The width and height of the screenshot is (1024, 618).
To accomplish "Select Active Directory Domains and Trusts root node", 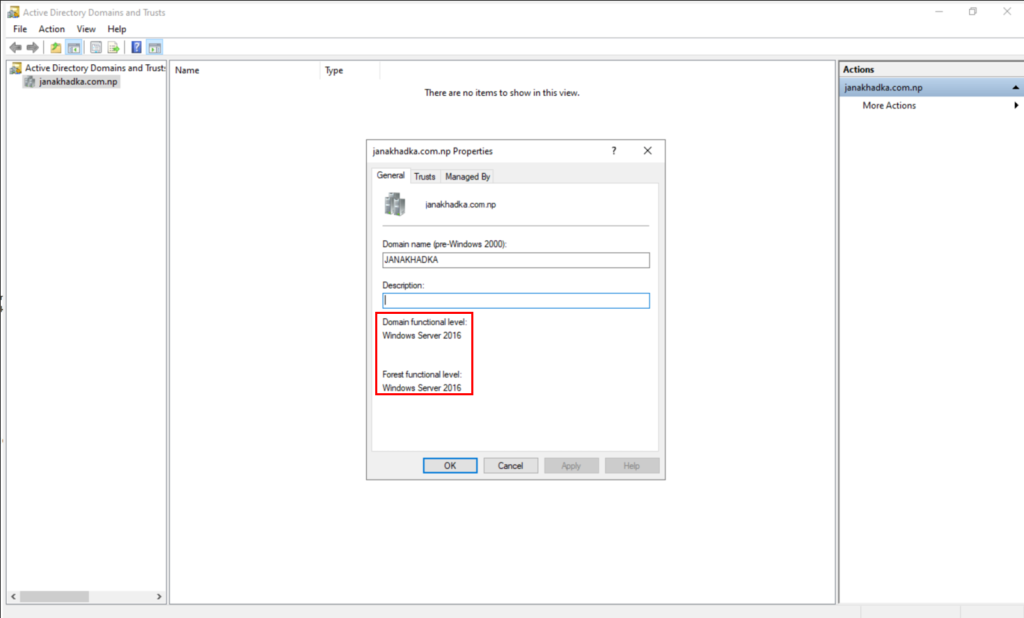I will coord(88,68).
